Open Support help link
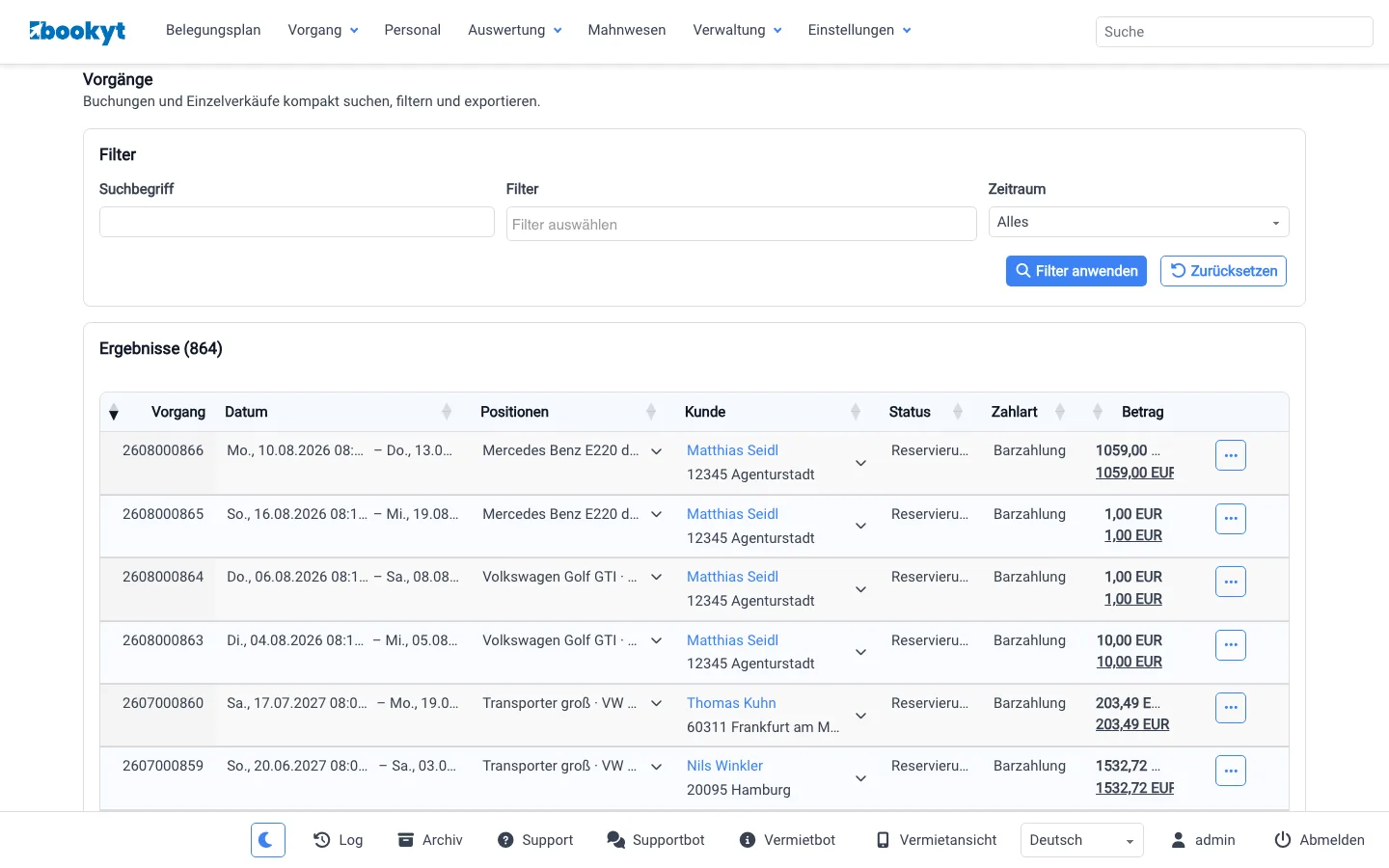 tap(535, 840)
